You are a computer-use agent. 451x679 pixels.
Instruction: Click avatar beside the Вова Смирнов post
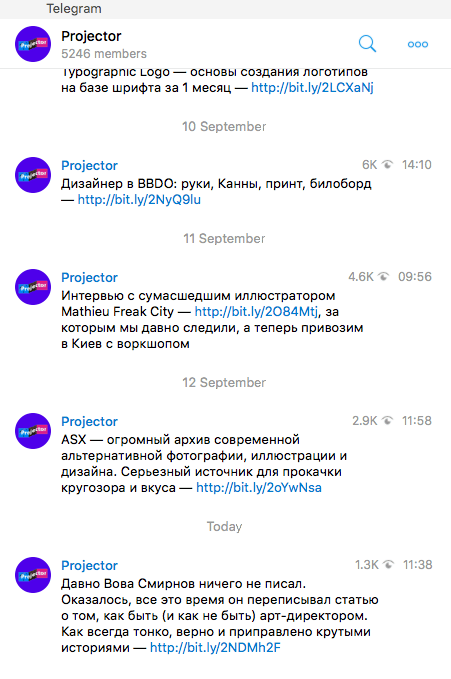pyautogui.click(x=33, y=575)
